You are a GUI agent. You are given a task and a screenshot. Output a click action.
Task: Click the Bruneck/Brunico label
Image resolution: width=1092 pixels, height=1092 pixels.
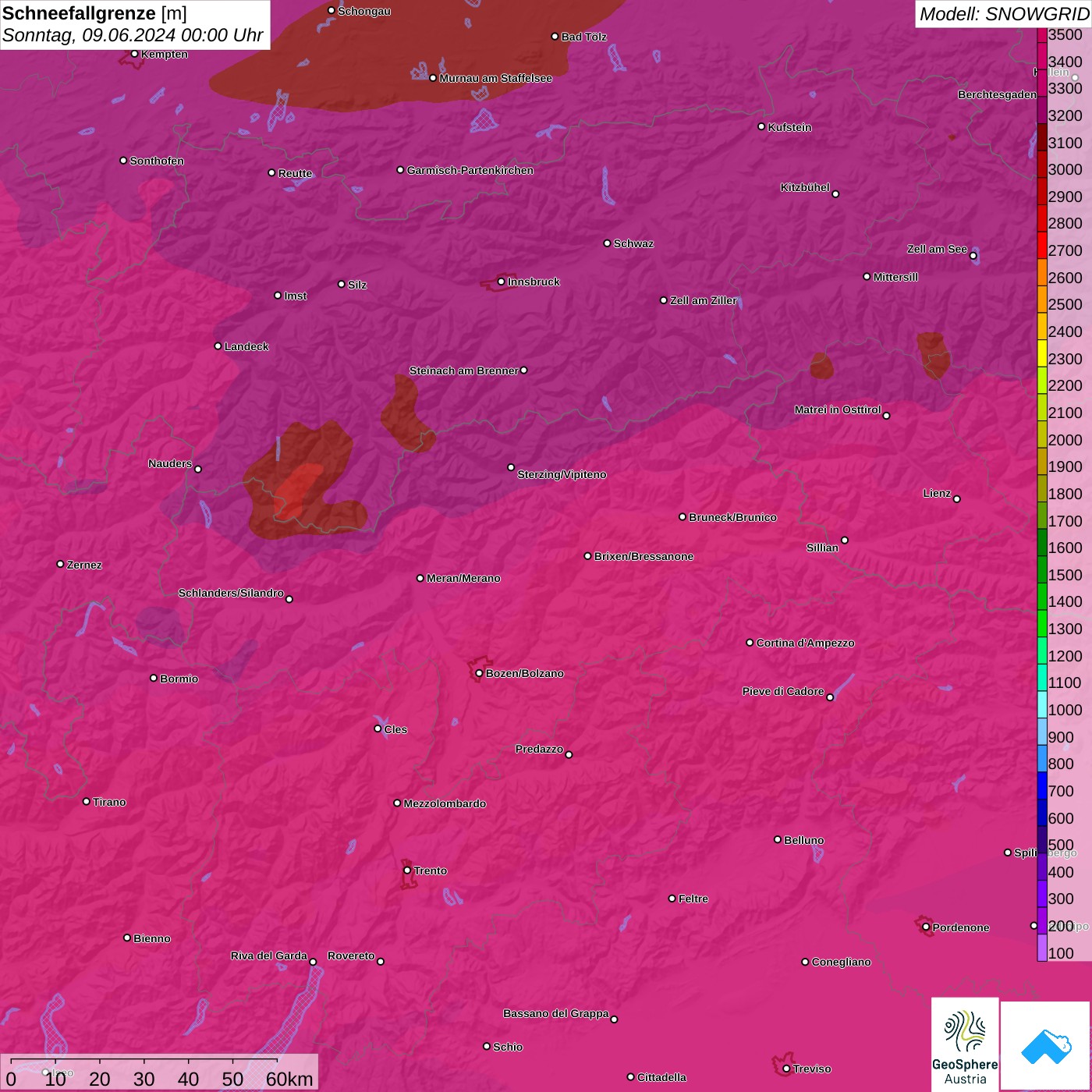click(732, 517)
